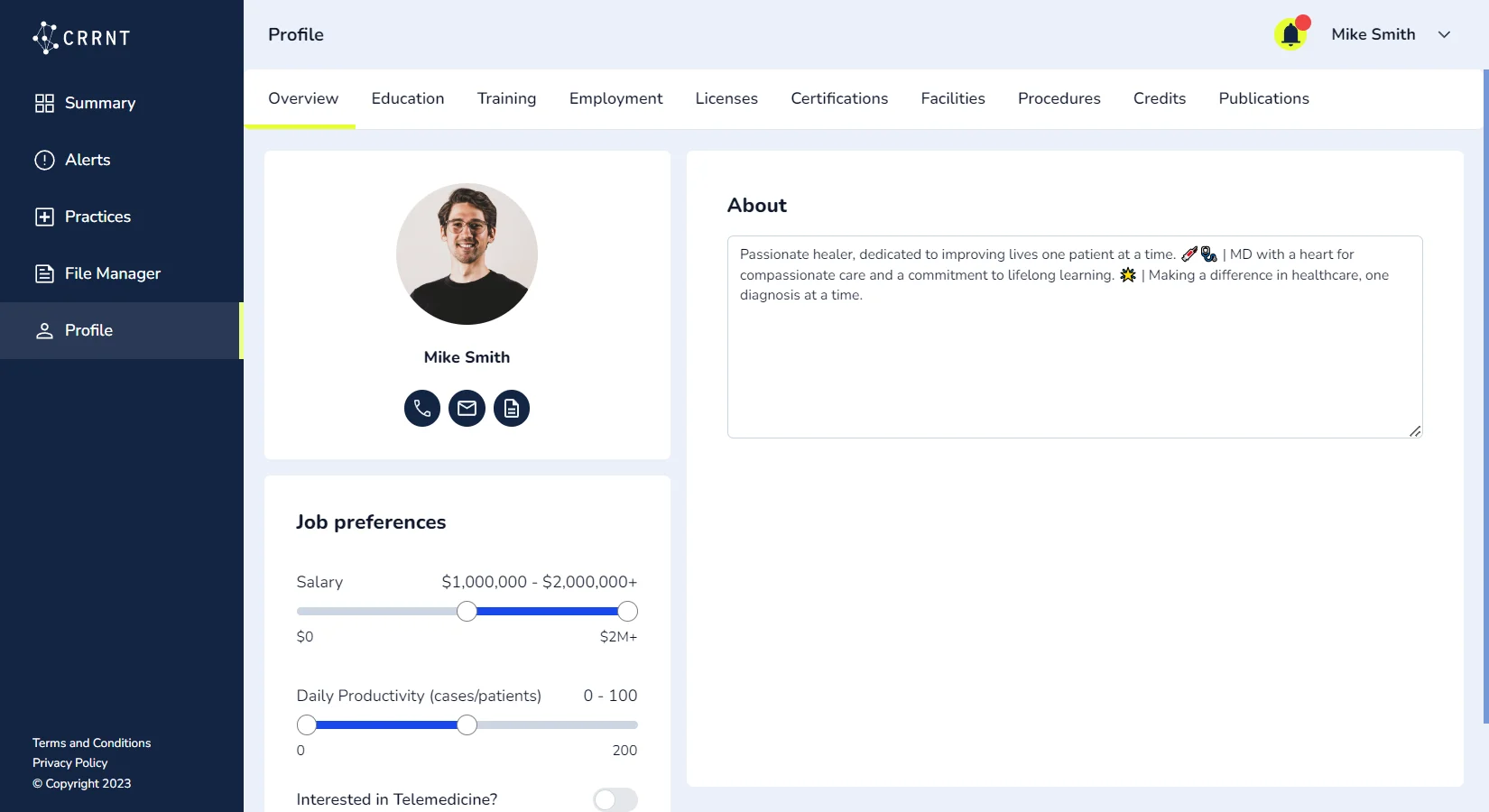The image size is (1489, 812).
Task: Switch to the Education tab
Action: click(x=407, y=98)
